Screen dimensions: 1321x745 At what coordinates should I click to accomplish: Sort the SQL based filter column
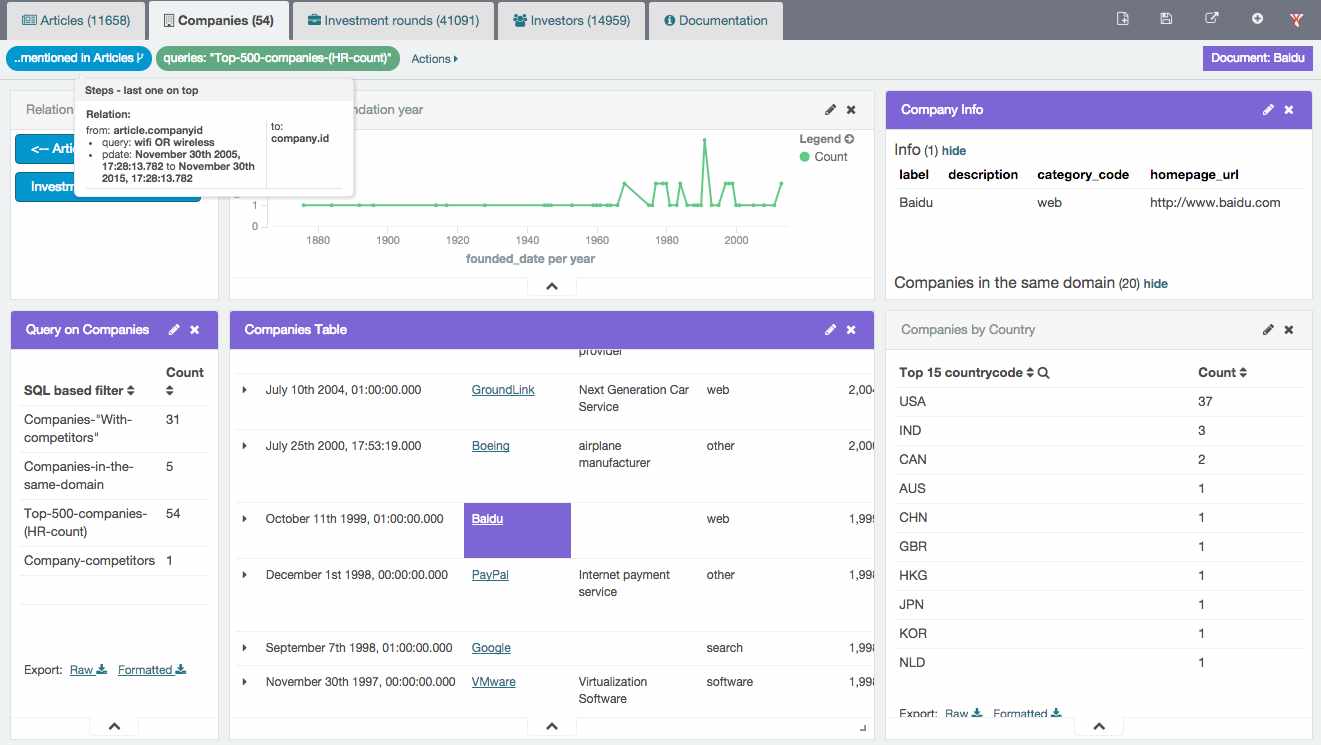(x=130, y=391)
